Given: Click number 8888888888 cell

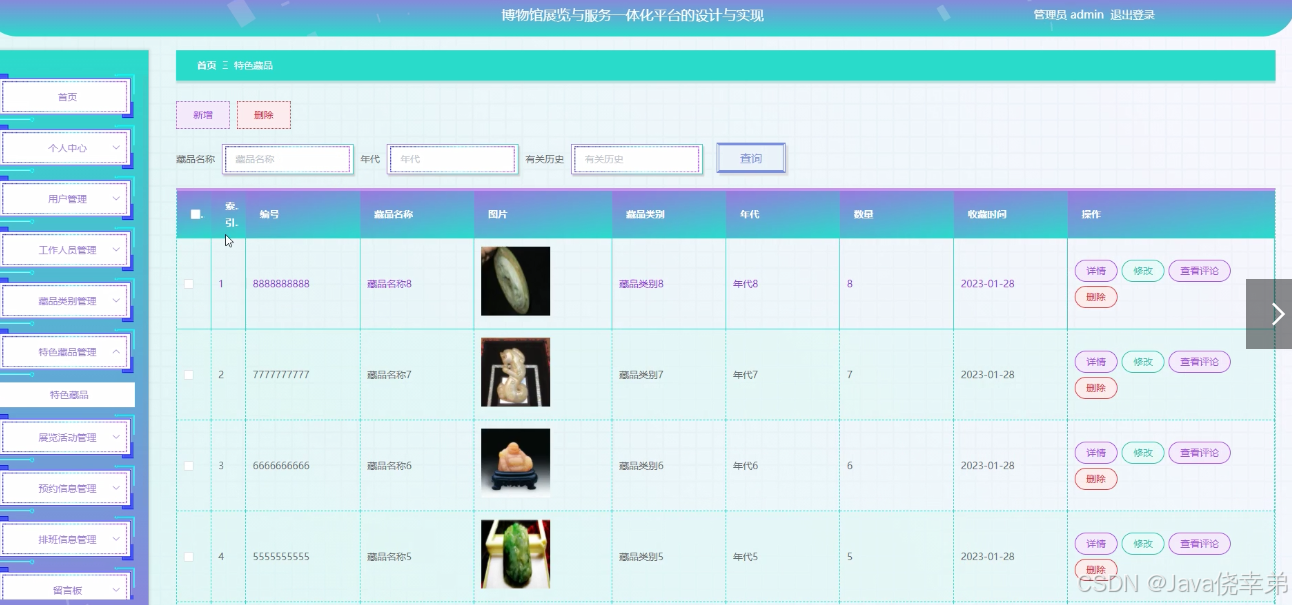Looking at the screenshot, I should pyautogui.click(x=281, y=284).
